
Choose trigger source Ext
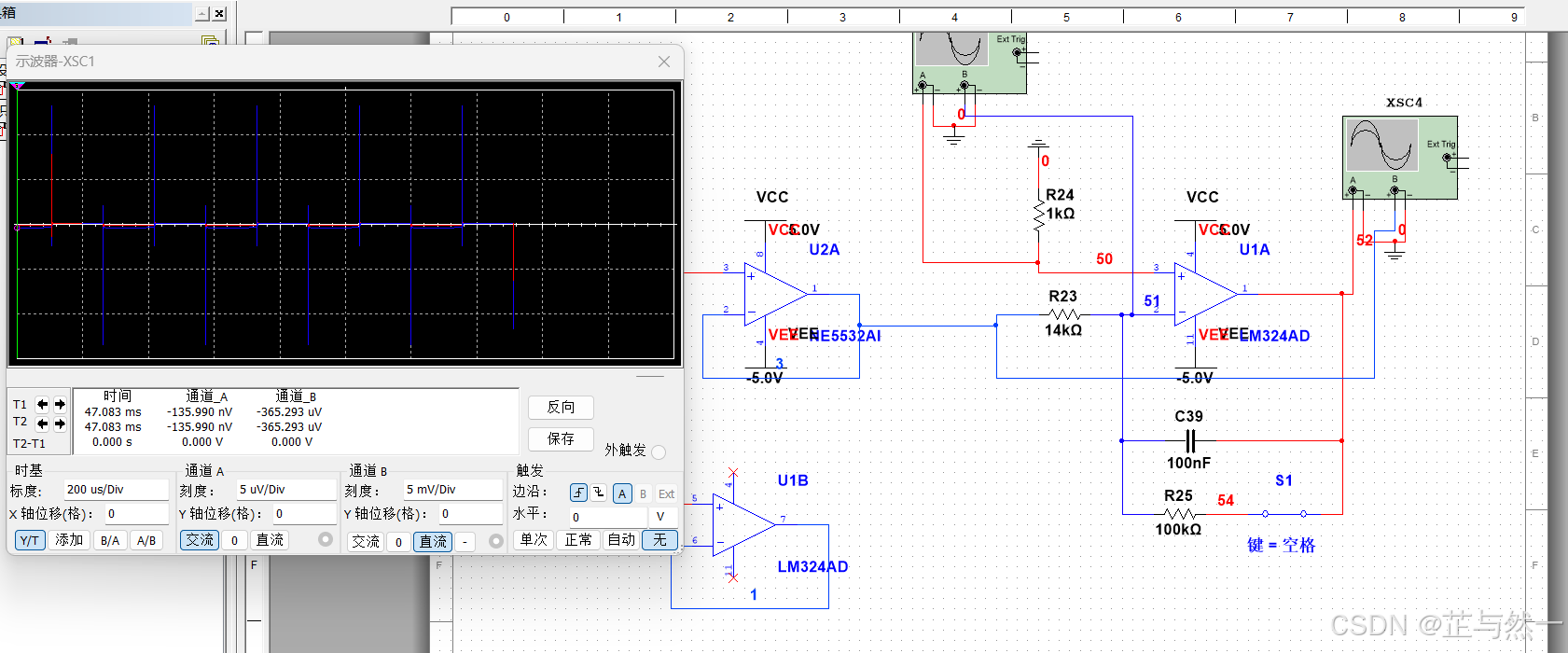click(666, 493)
